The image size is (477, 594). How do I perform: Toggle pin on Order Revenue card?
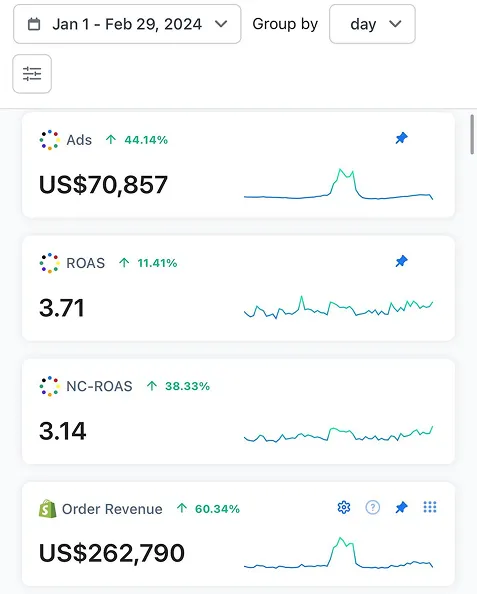(x=401, y=507)
